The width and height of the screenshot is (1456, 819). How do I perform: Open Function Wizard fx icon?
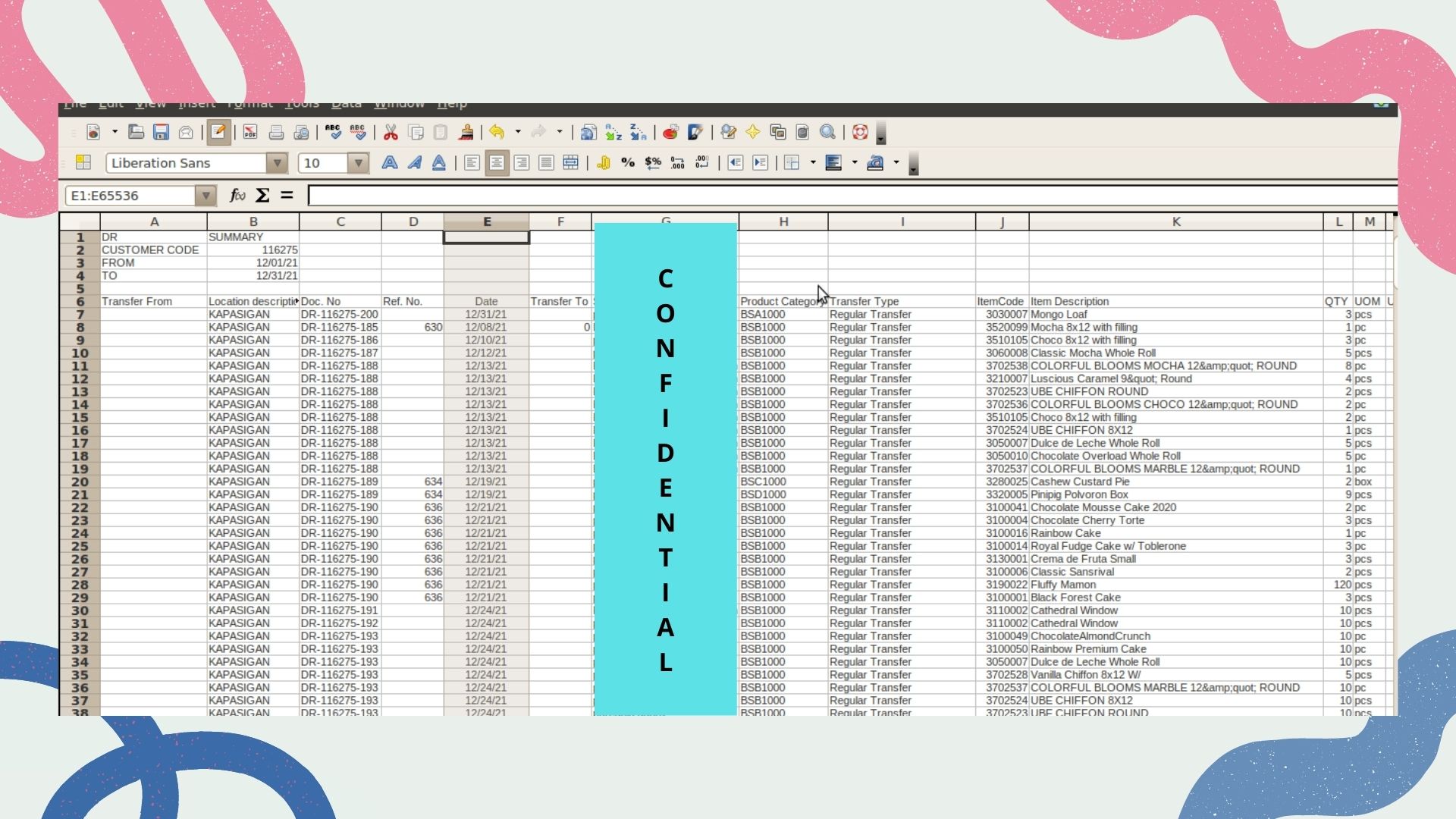tap(237, 196)
